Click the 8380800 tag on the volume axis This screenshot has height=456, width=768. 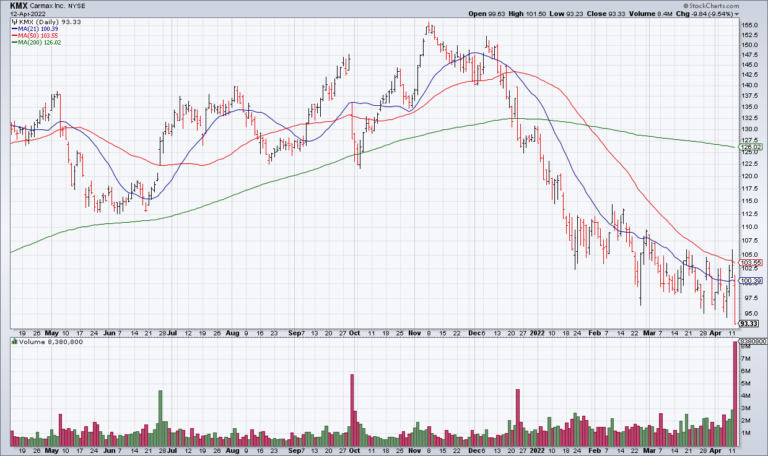click(x=752, y=341)
